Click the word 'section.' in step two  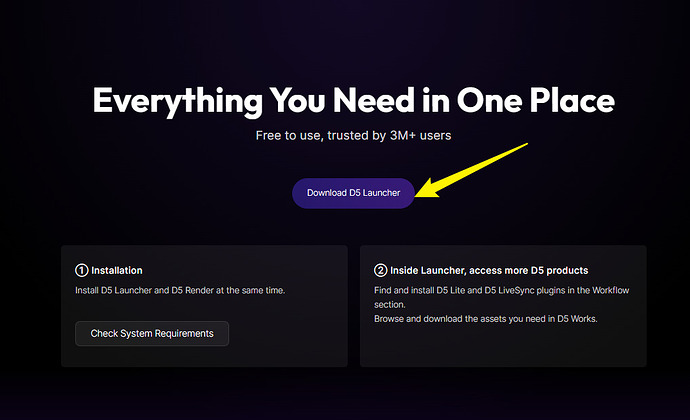[x=389, y=304]
